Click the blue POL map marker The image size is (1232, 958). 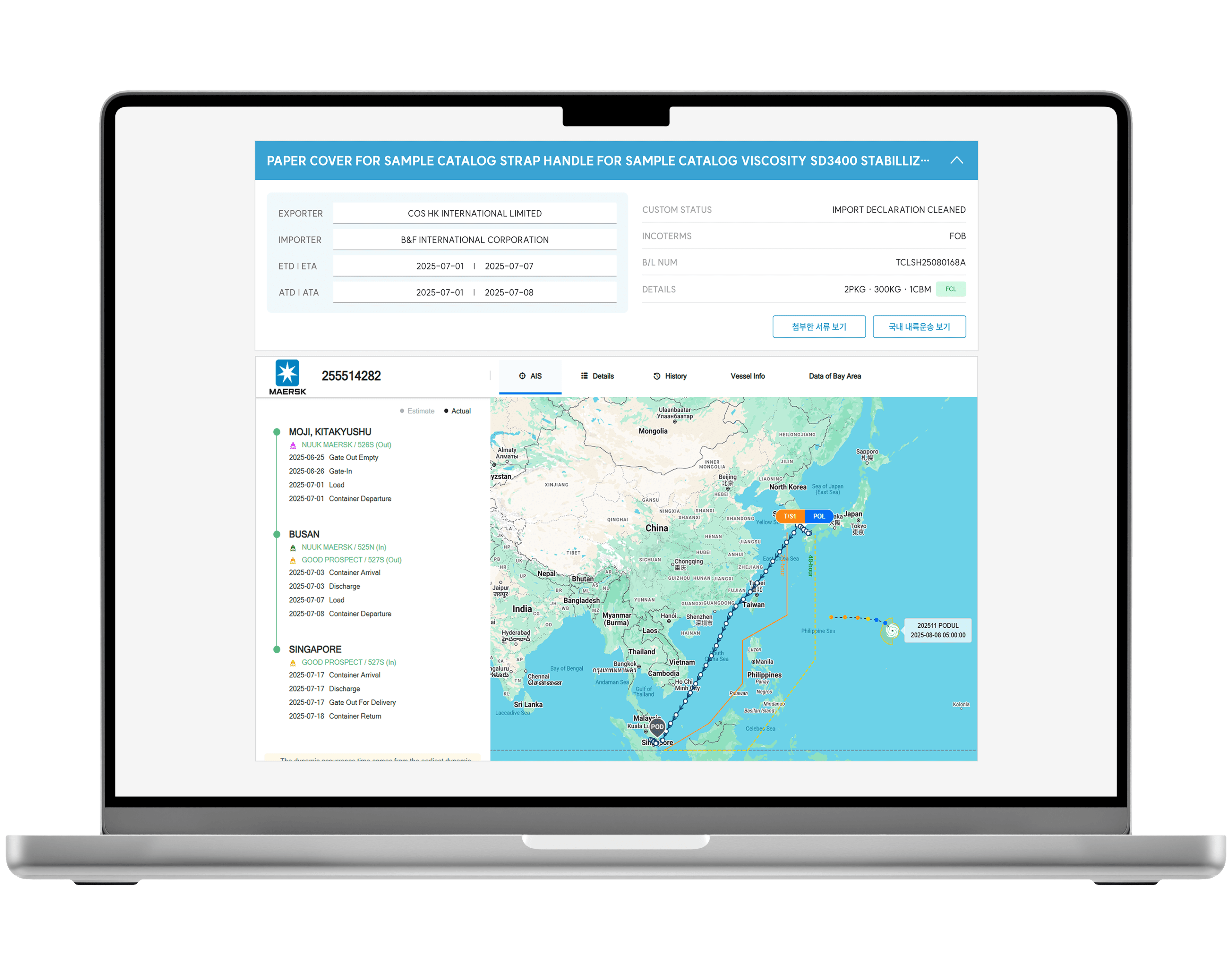point(818,516)
